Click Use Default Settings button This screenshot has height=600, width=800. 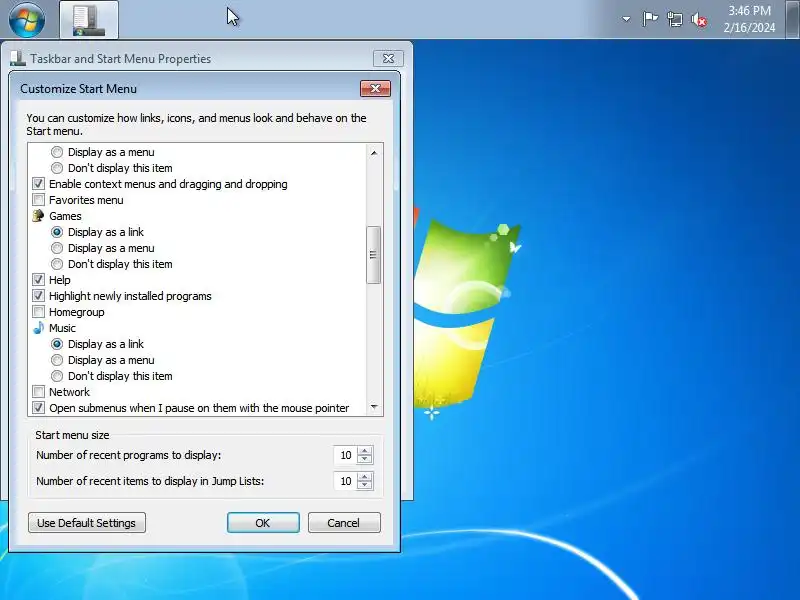click(87, 523)
